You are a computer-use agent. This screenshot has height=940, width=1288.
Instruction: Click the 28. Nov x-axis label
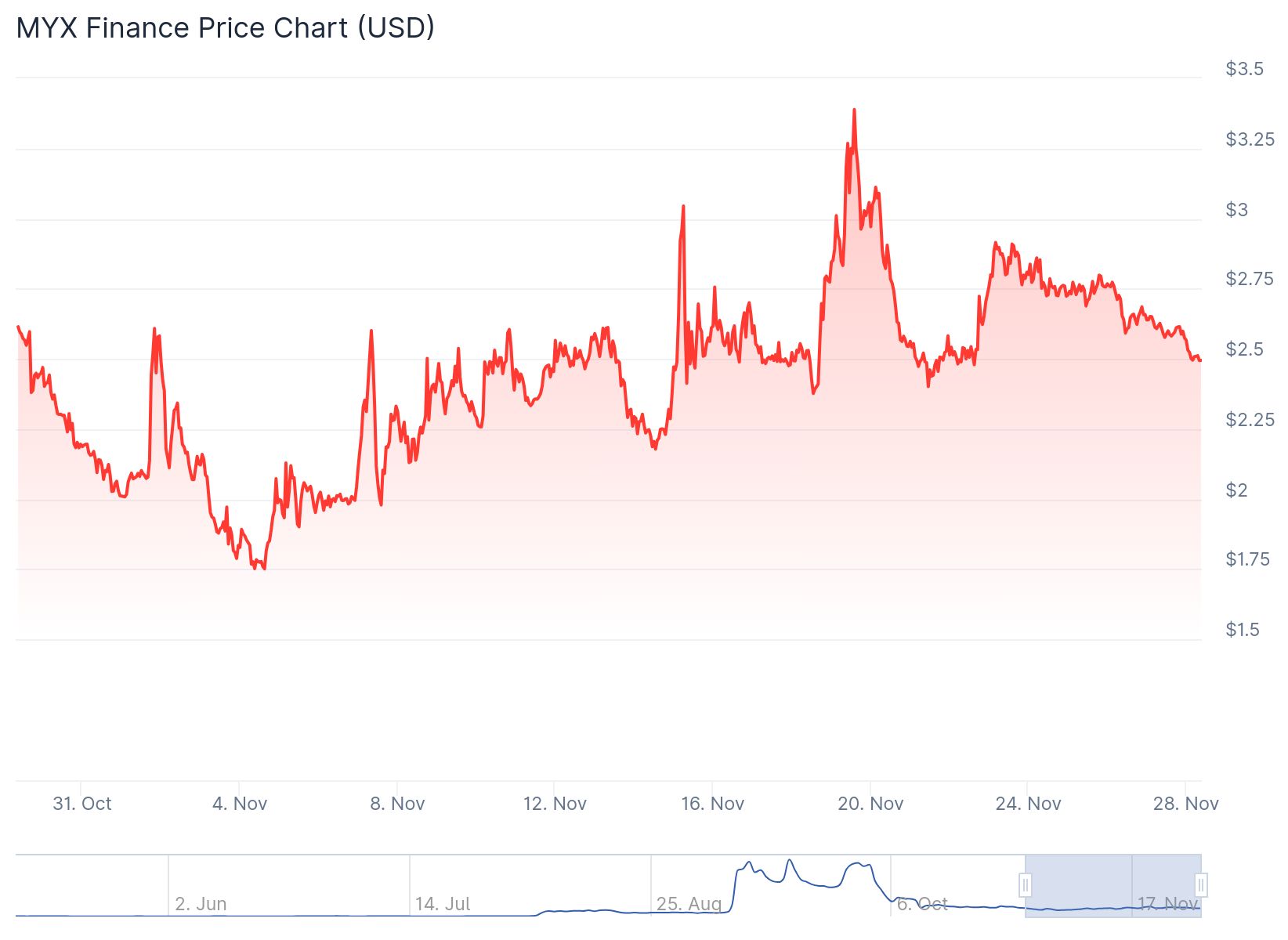tap(1185, 804)
